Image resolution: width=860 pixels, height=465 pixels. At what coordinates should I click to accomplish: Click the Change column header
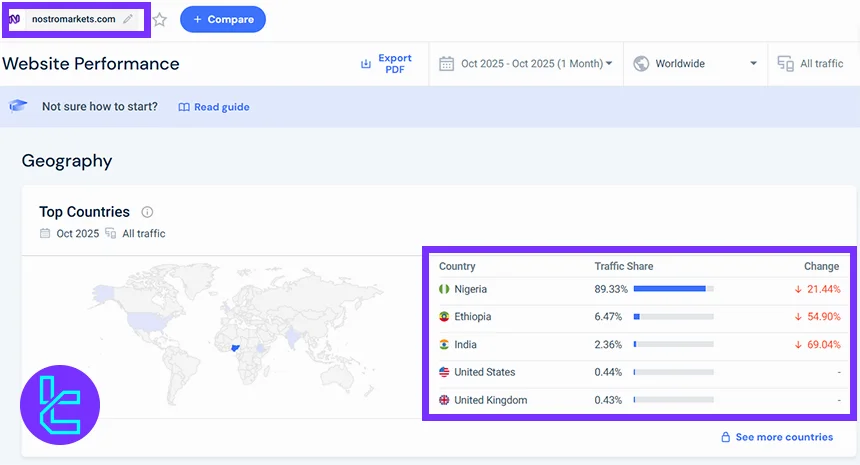(821, 266)
